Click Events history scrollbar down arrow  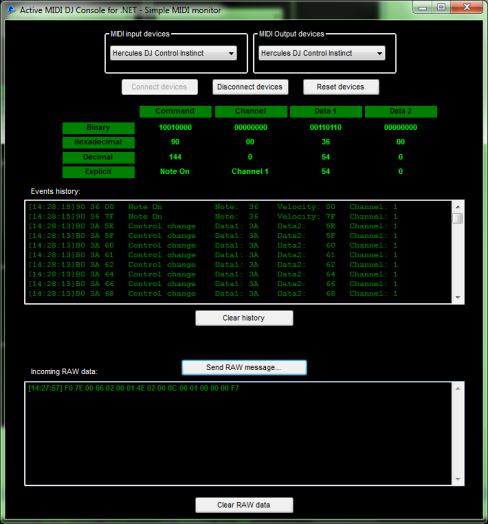458,297
